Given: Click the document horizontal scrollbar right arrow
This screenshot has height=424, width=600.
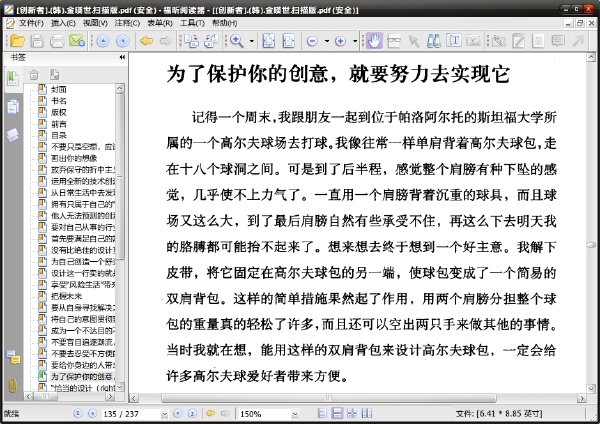Looking at the screenshot, I should (582, 398).
